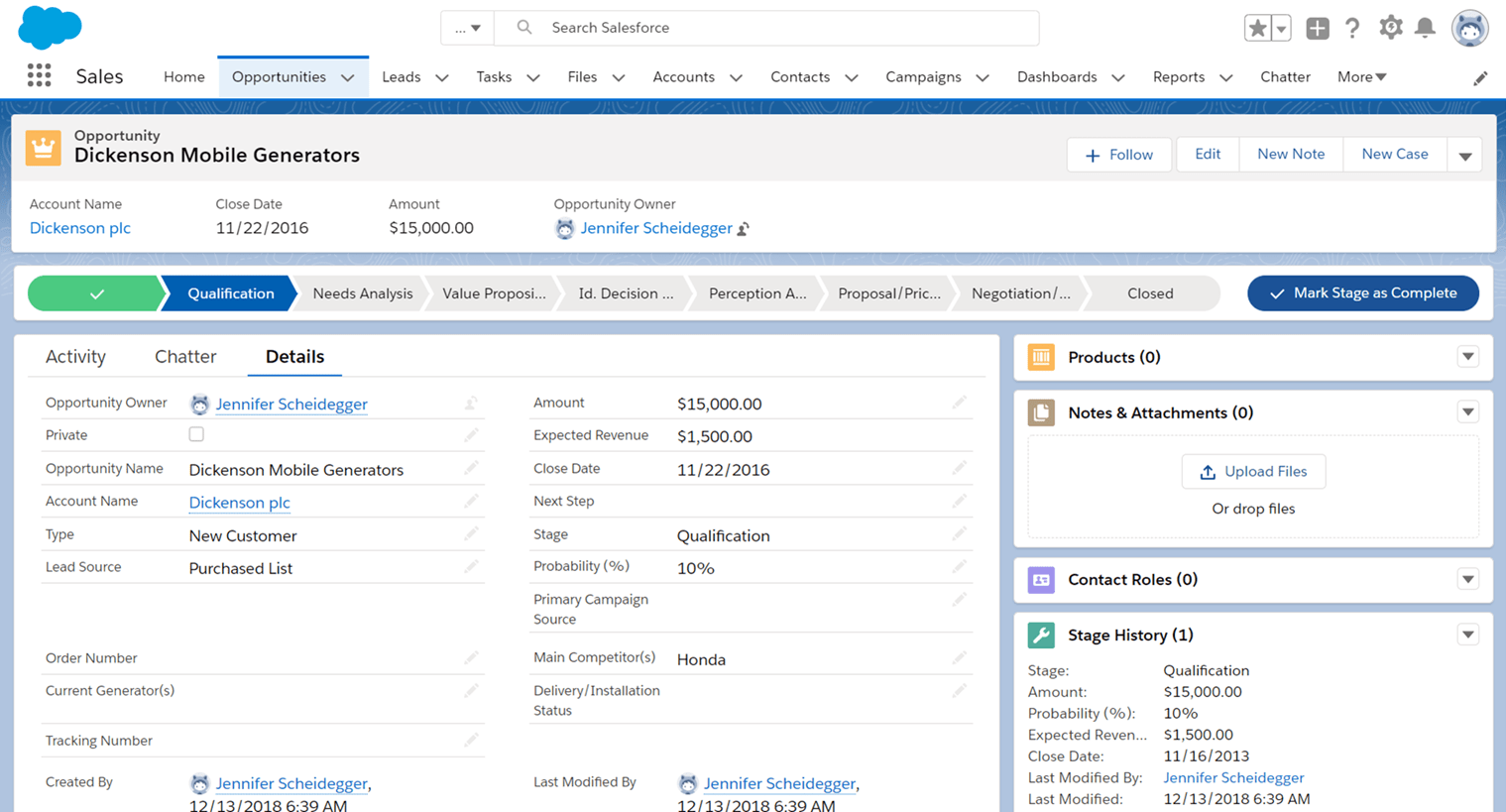The image size is (1506, 812).
Task: Open the App Launcher grid icon
Action: [x=39, y=76]
